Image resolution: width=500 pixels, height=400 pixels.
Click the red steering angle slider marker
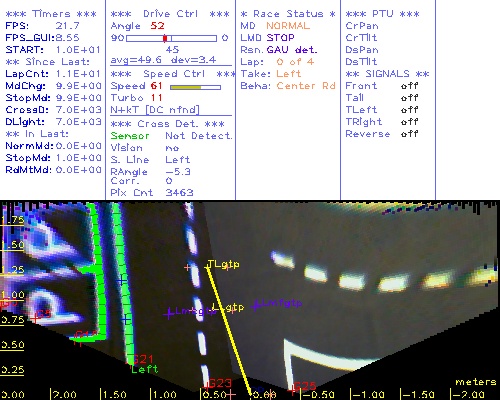pos(165,38)
